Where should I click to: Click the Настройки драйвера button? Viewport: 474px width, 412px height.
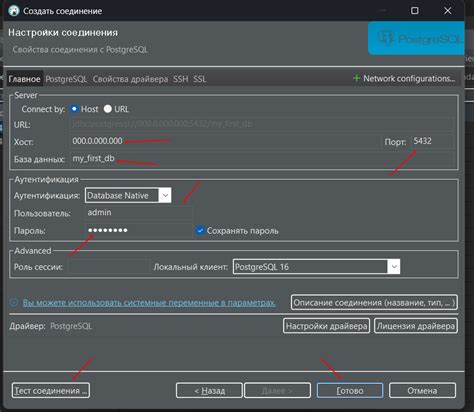point(326,326)
